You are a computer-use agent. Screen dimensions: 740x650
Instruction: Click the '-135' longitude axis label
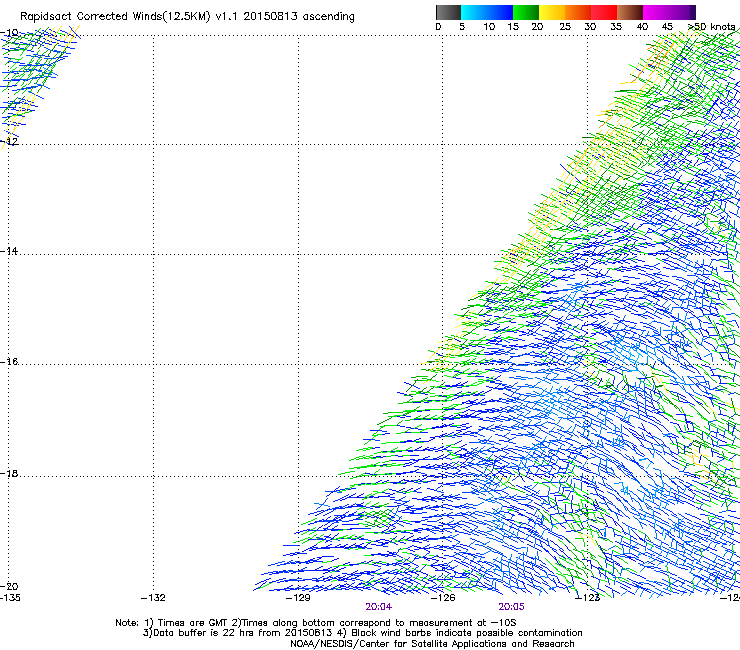(10, 598)
